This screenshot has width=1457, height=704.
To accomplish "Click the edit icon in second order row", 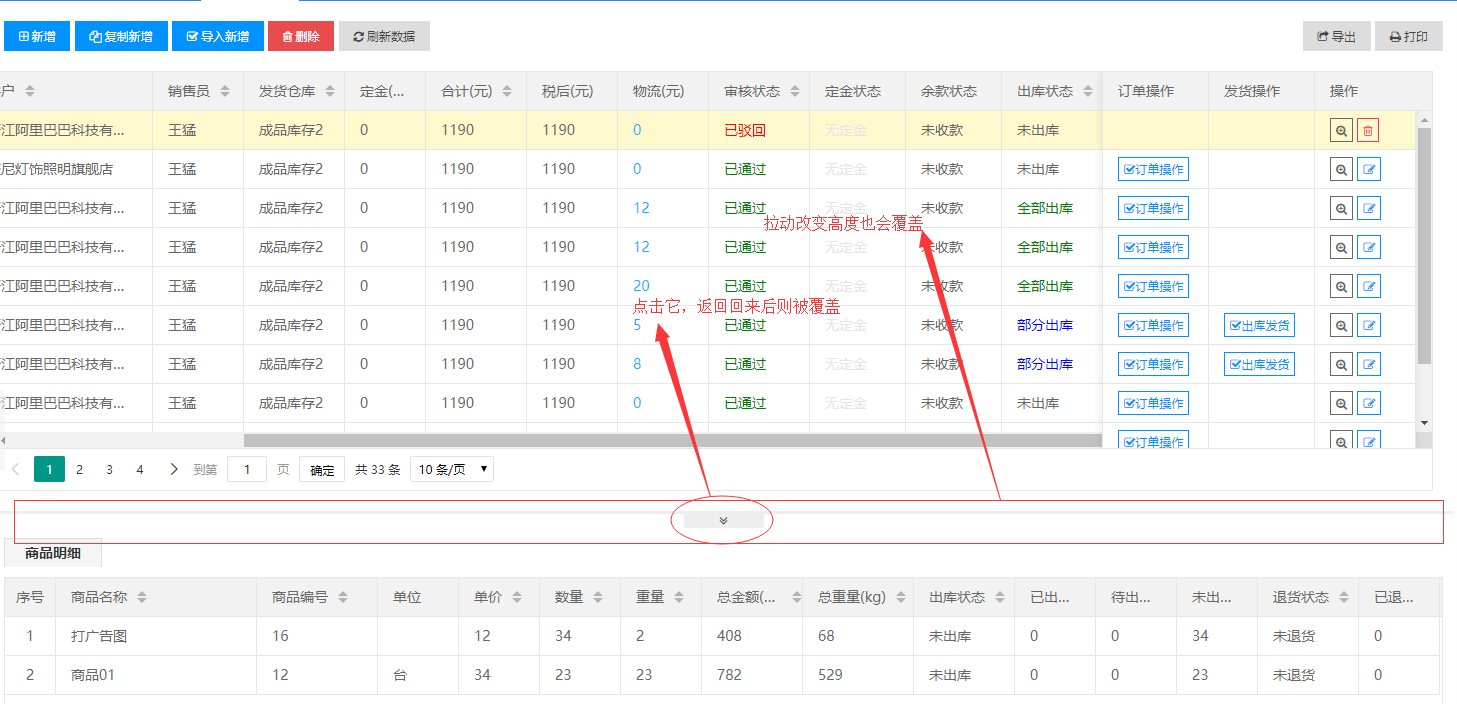I will [x=1369, y=169].
